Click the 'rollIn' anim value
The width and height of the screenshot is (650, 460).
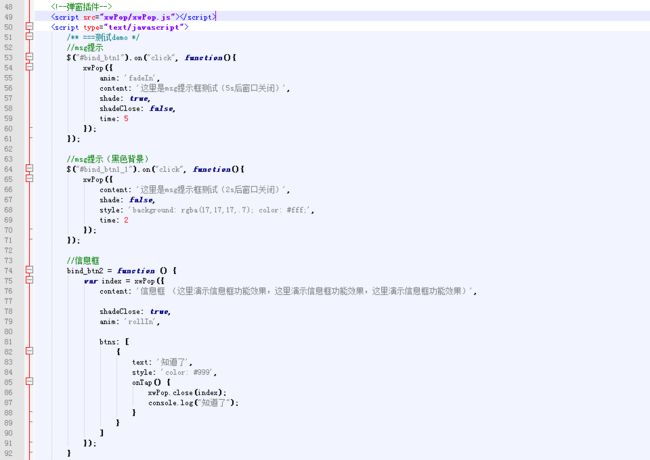point(141,322)
